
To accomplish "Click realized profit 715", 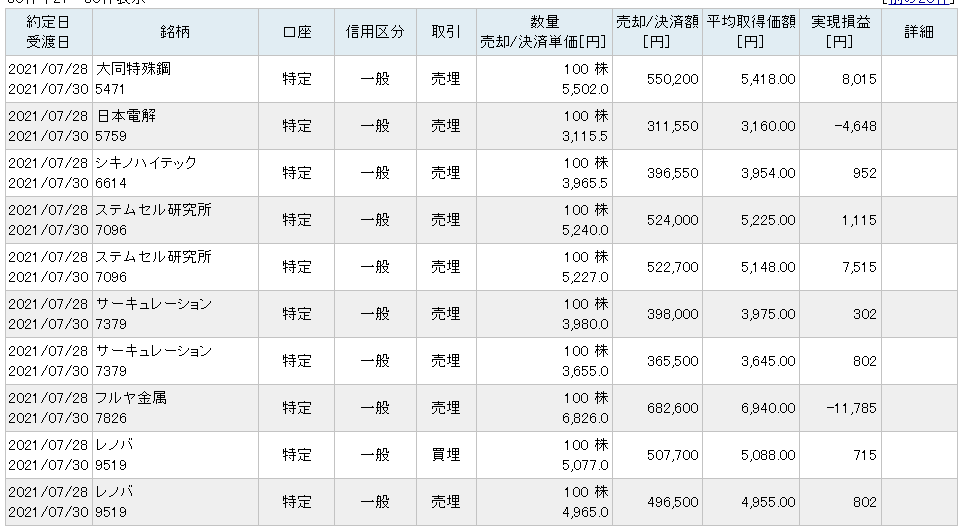I will (864, 455).
